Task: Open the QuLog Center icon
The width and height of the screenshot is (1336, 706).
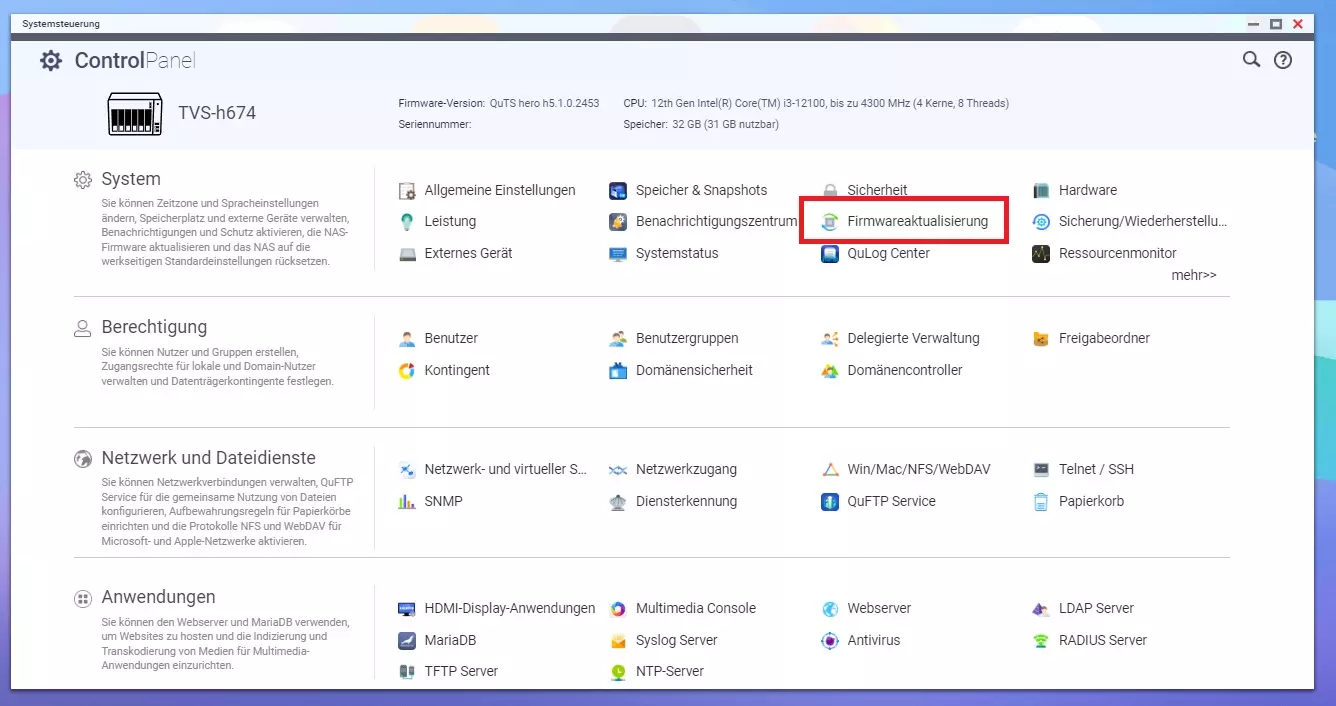Action: [830, 254]
